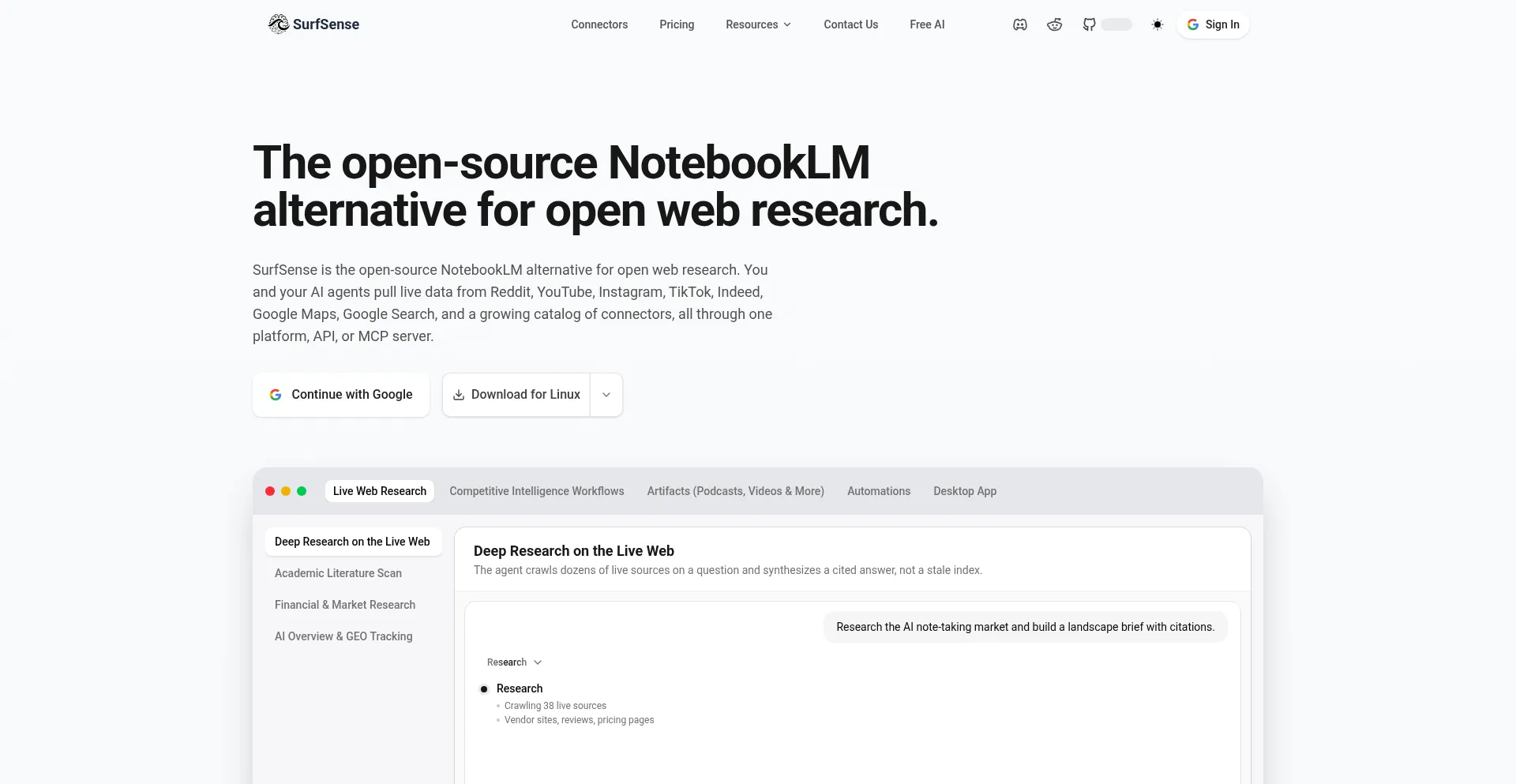Screen dimensions: 1516x784
Task: Click the yellow window dot in demo
Action: (286, 491)
